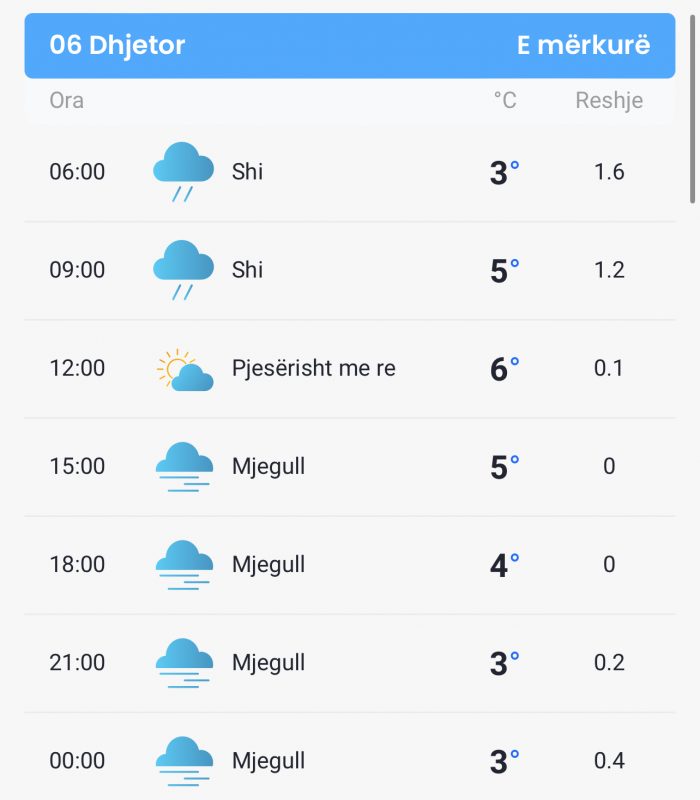The height and width of the screenshot is (800, 700).
Task: Select the E mërkurë day label
Action: [x=584, y=45]
